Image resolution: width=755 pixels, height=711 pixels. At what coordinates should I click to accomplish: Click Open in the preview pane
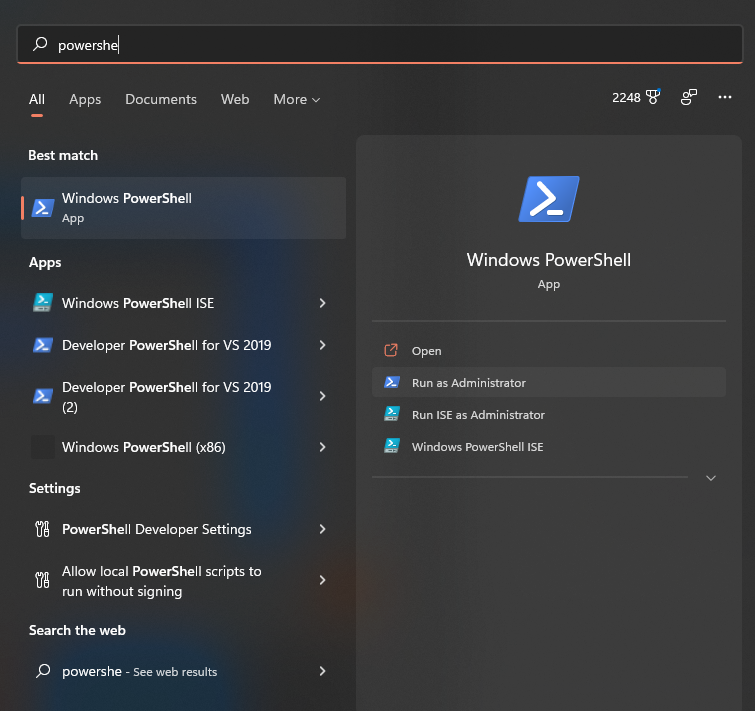pos(548,350)
